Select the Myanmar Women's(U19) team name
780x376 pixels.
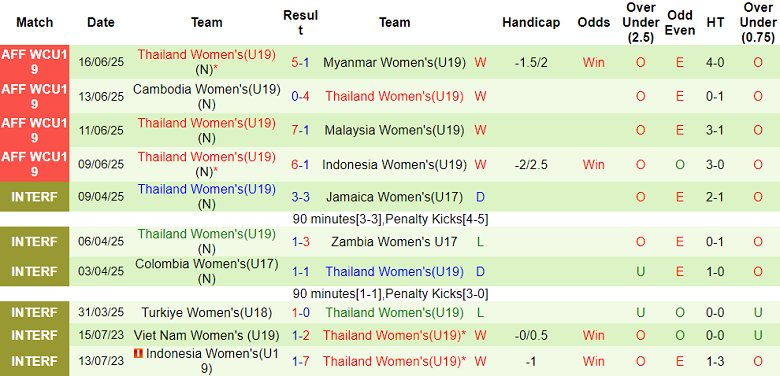(x=394, y=62)
